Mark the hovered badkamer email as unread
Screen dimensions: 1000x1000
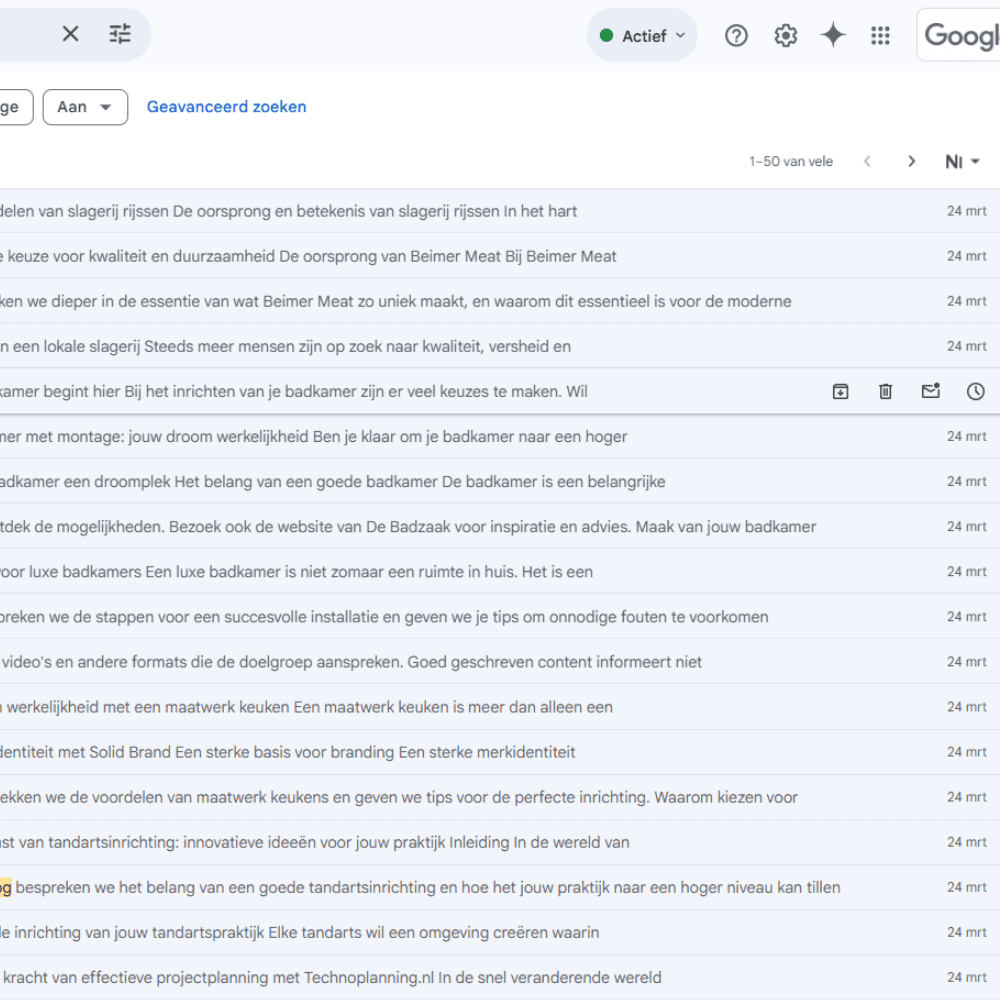[930, 391]
